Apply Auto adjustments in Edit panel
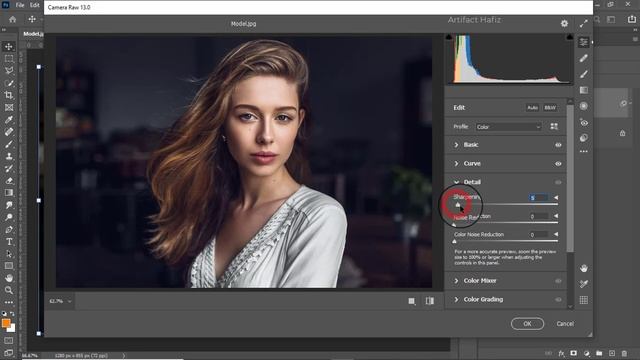 tap(532, 108)
